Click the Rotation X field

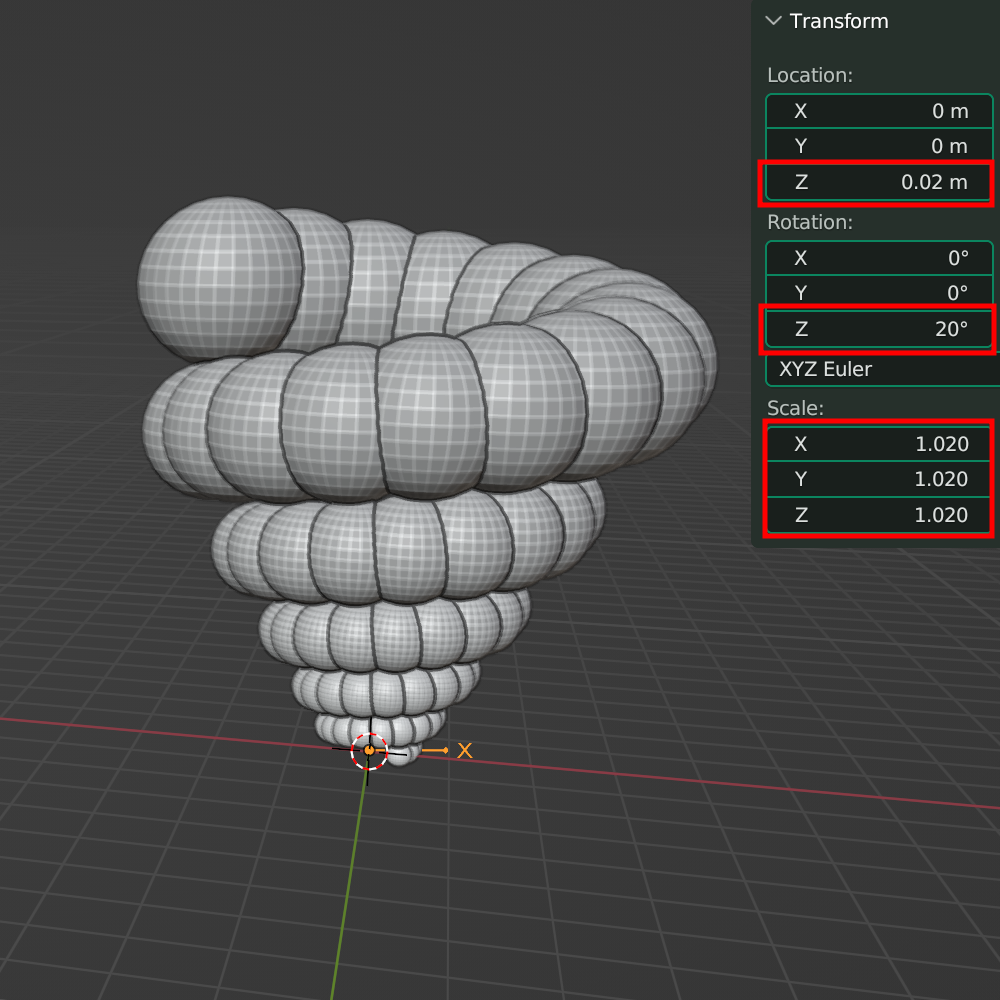879,258
